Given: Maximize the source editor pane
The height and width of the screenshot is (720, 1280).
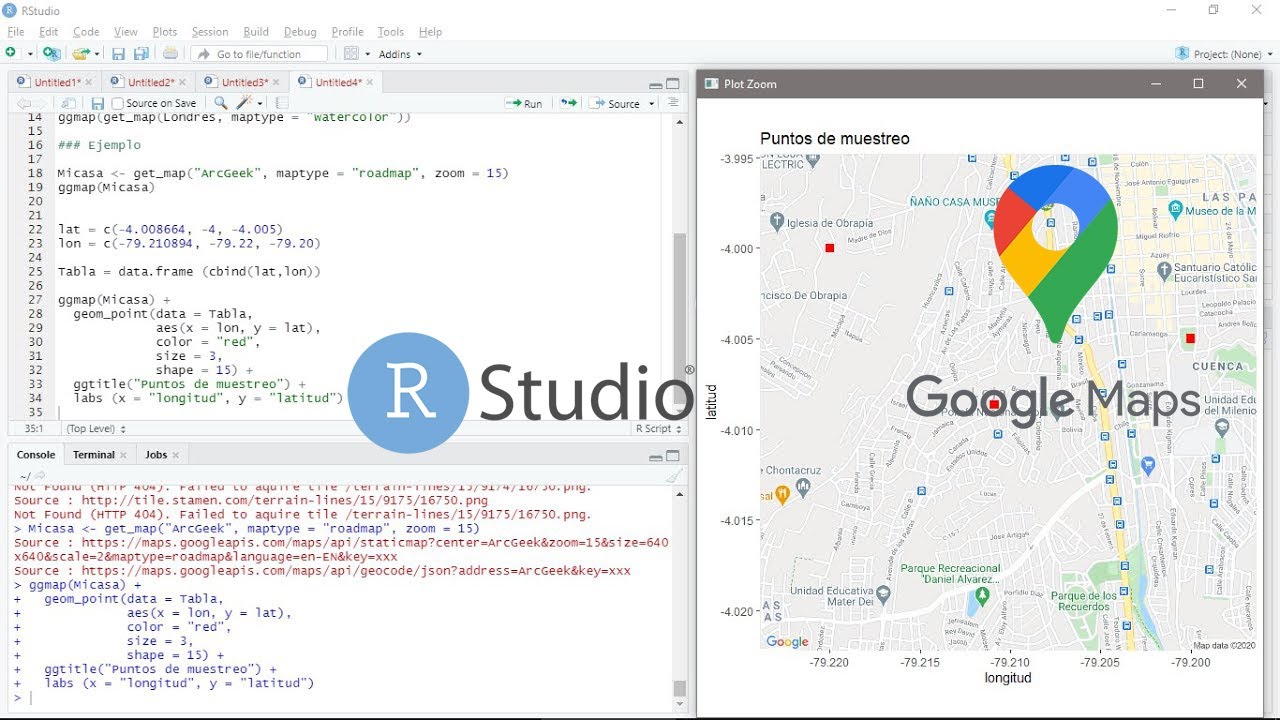Looking at the screenshot, I should coord(673,84).
